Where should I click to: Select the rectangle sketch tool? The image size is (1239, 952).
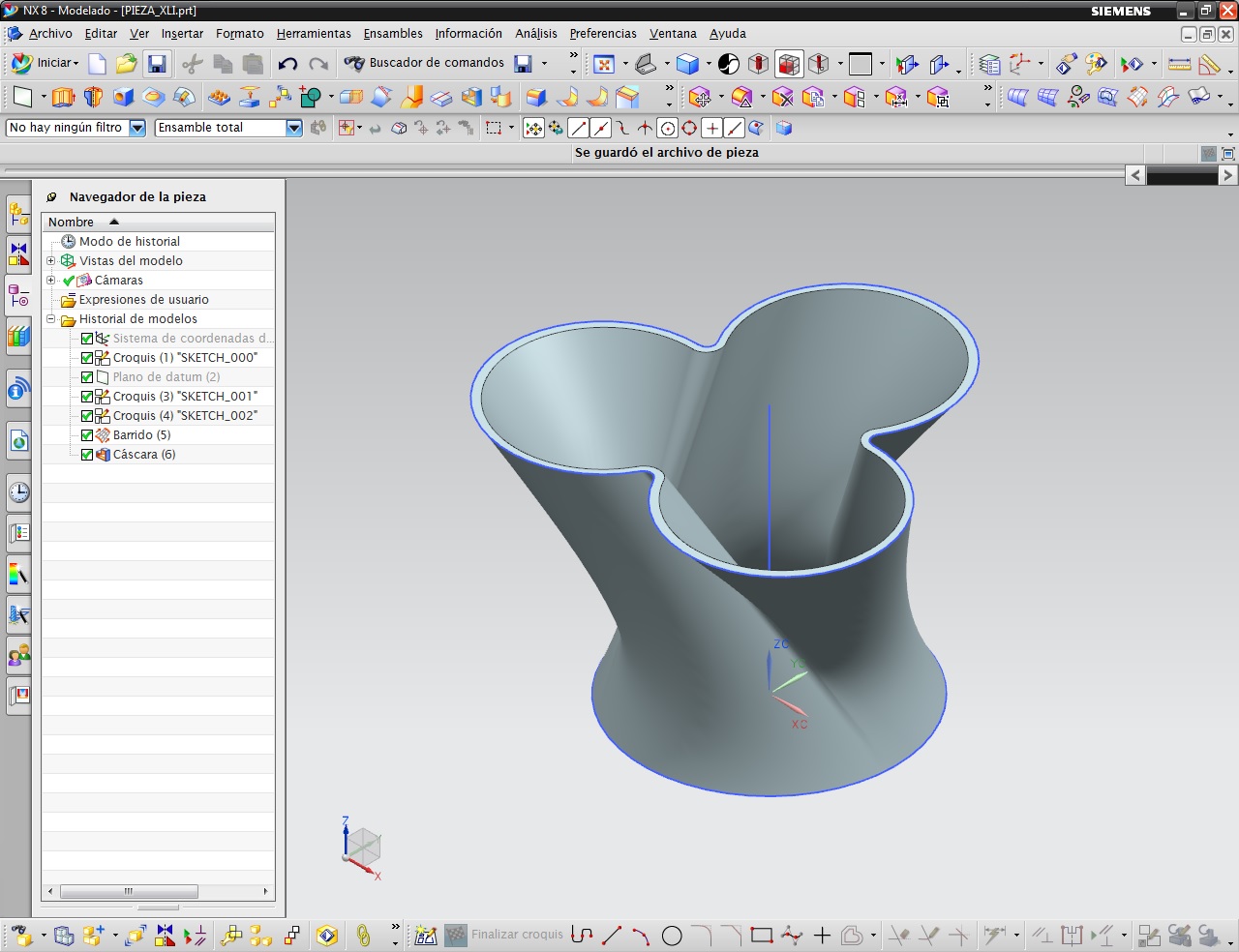tap(762, 936)
